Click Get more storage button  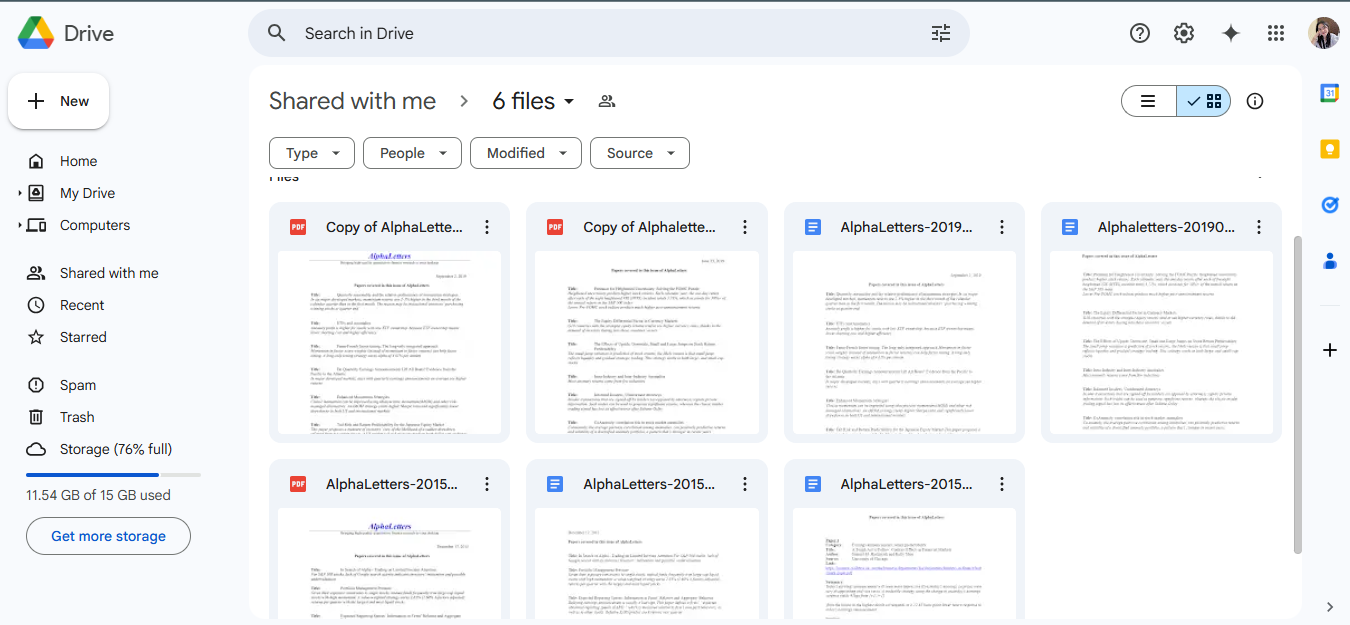(108, 536)
